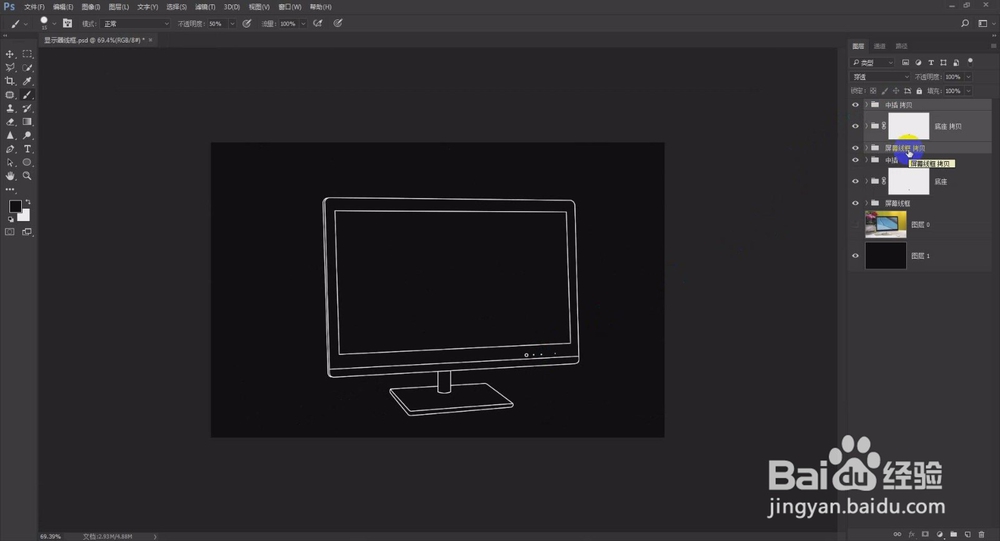1000x541 pixels.
Task: Select the Quick Selection tool
Action: [27, 68]
